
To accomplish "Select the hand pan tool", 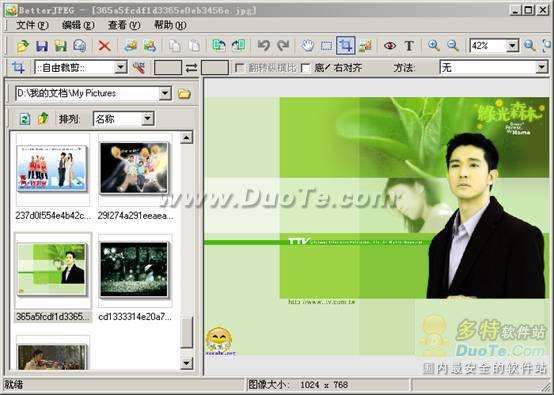I will [x=308, y=46].
